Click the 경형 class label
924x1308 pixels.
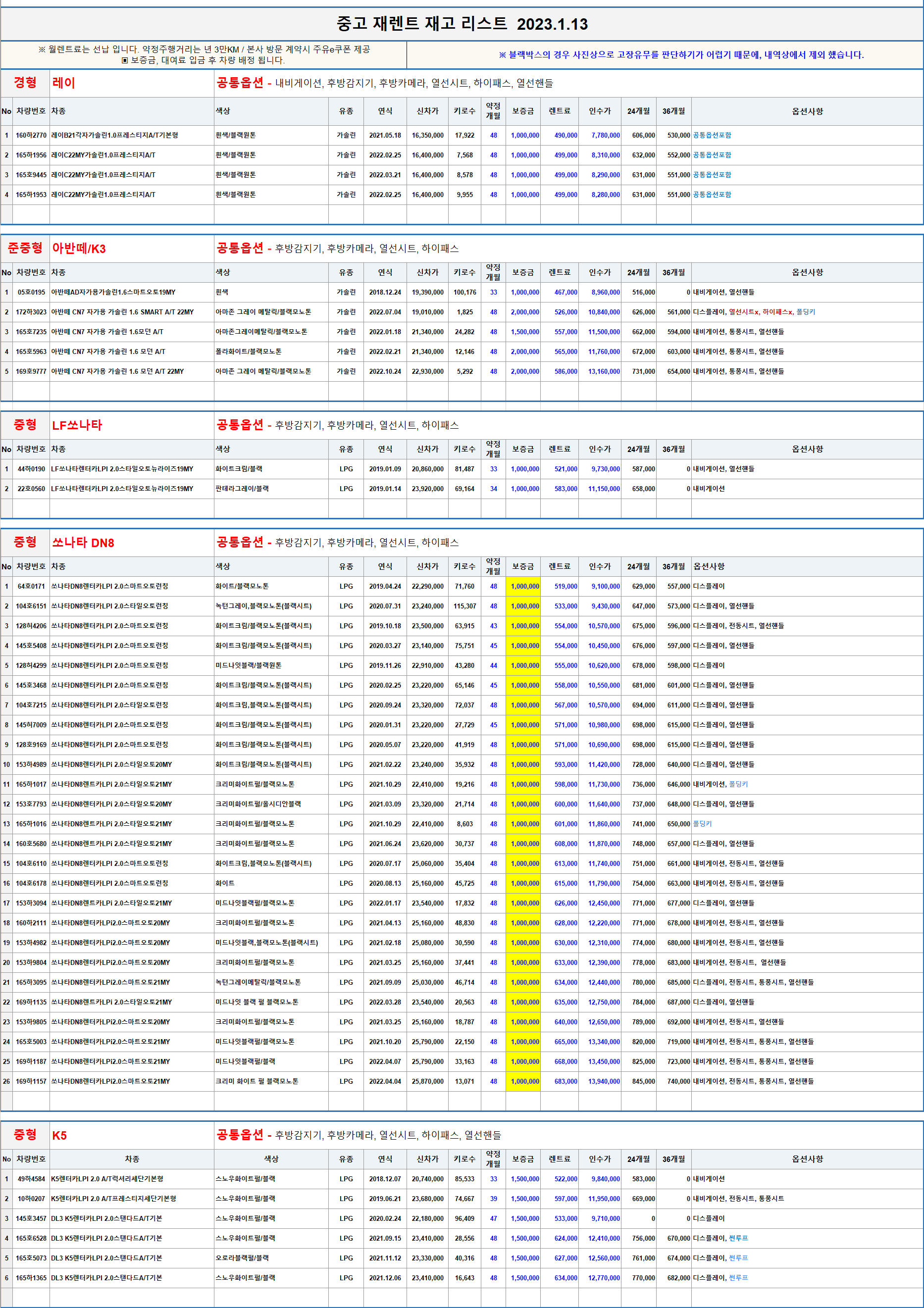click(x=25, y=83)
